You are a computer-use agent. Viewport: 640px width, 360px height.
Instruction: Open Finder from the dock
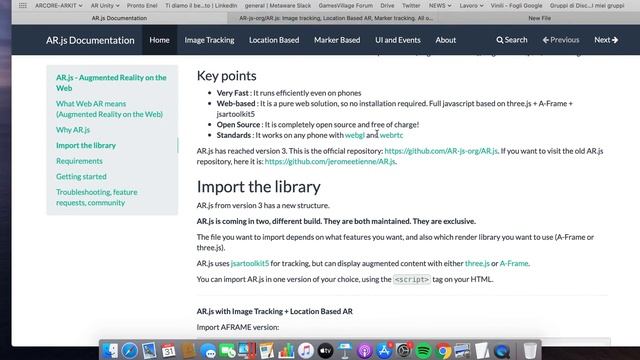[x=110, y=351]
